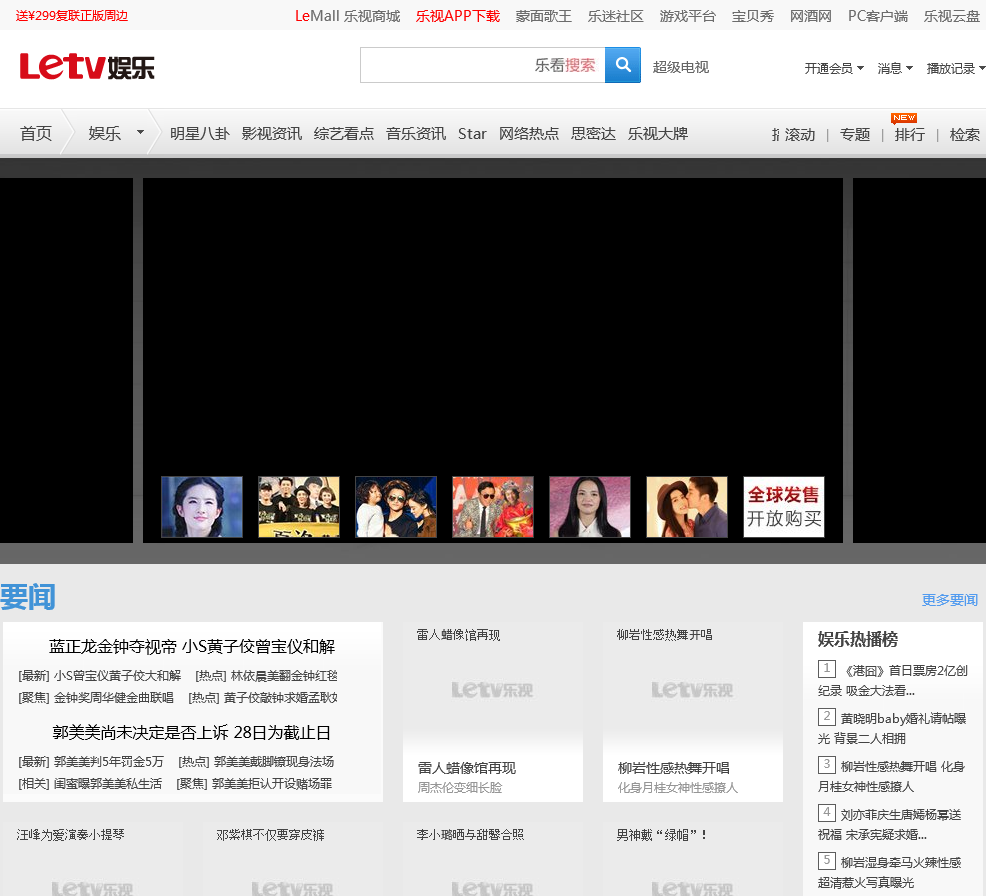
Task: Select the 全球发售 开放购买 thumbnail
Action: point(784,507)
